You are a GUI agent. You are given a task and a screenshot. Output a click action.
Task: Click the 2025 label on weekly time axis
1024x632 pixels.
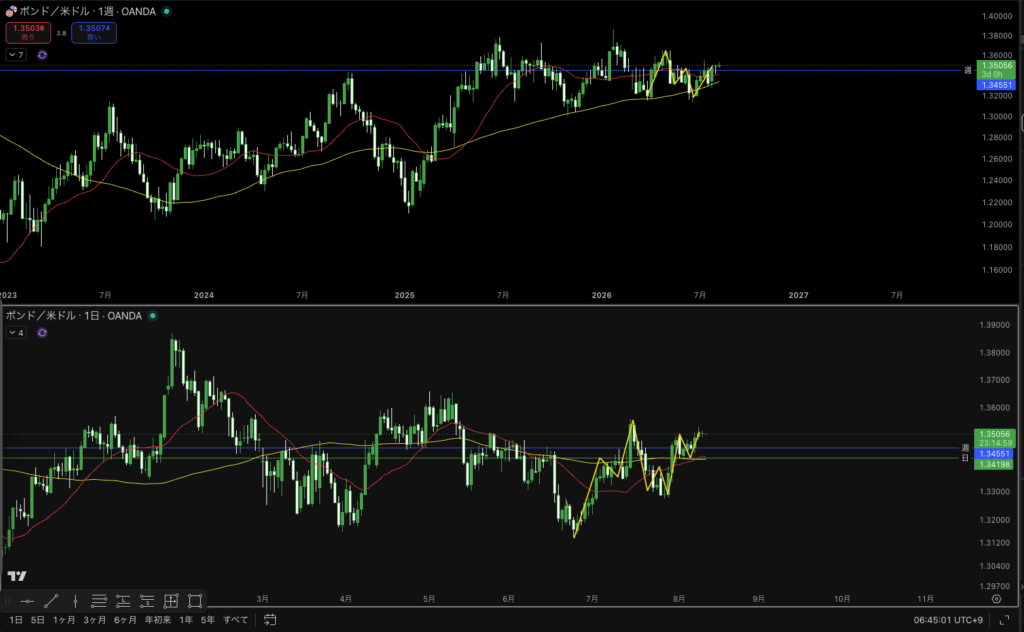click(404, 295)
